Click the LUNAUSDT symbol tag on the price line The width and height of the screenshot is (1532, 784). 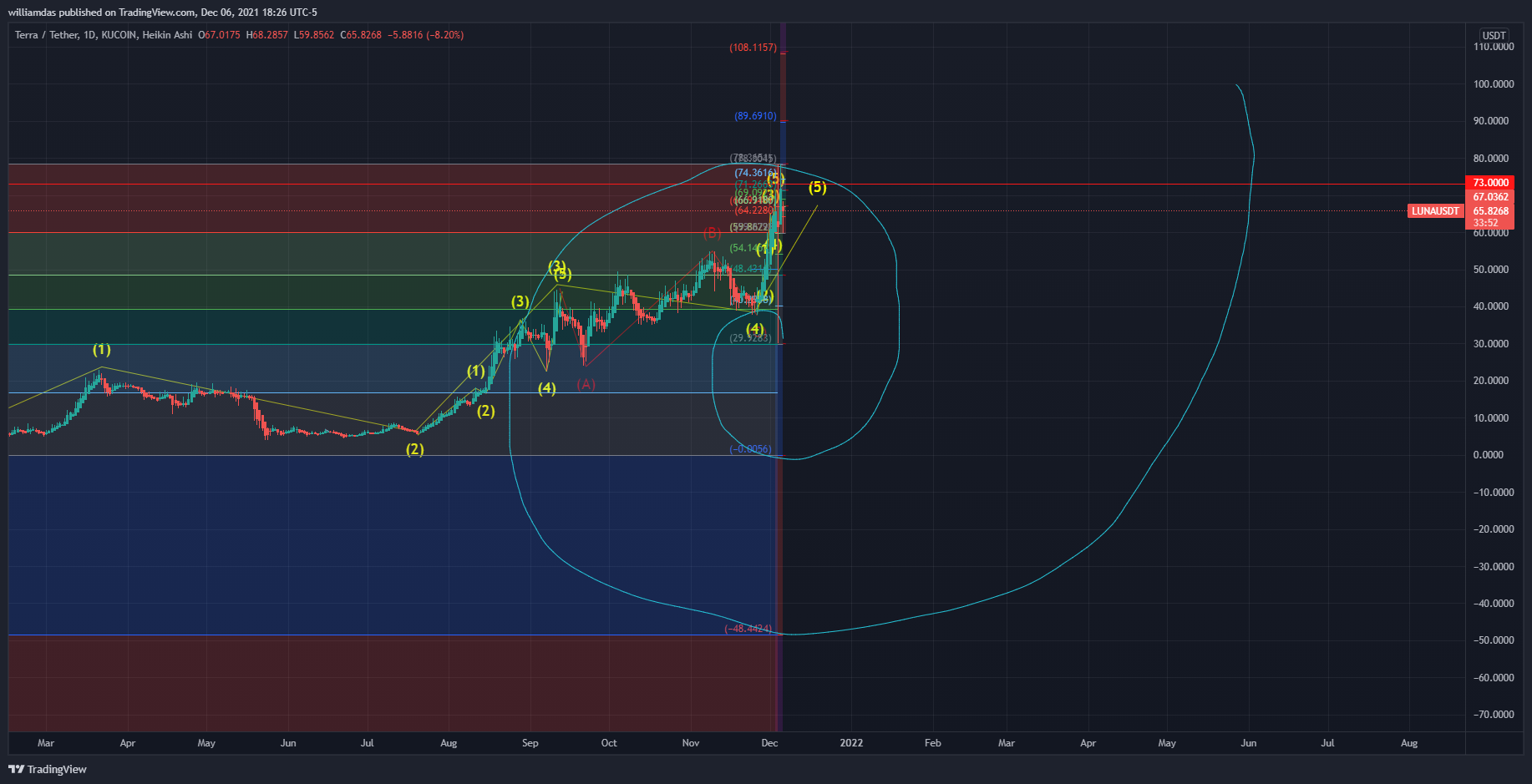click(1436, 211)
